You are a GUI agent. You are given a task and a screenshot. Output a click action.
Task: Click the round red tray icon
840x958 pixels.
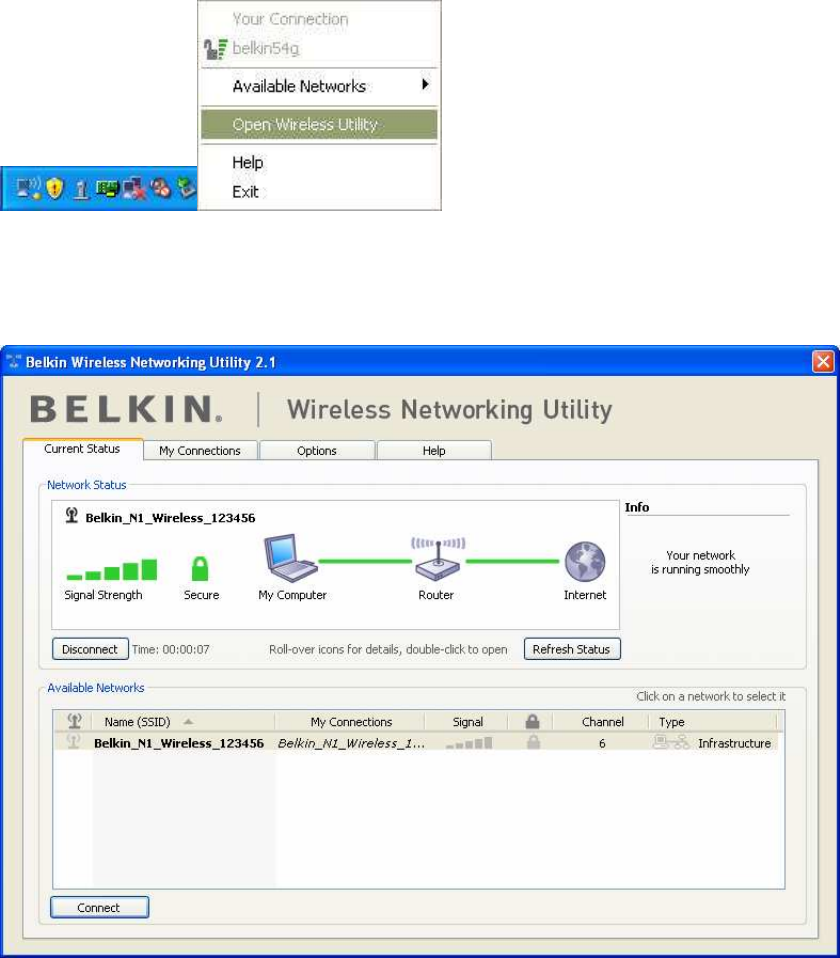coord(161,188)
